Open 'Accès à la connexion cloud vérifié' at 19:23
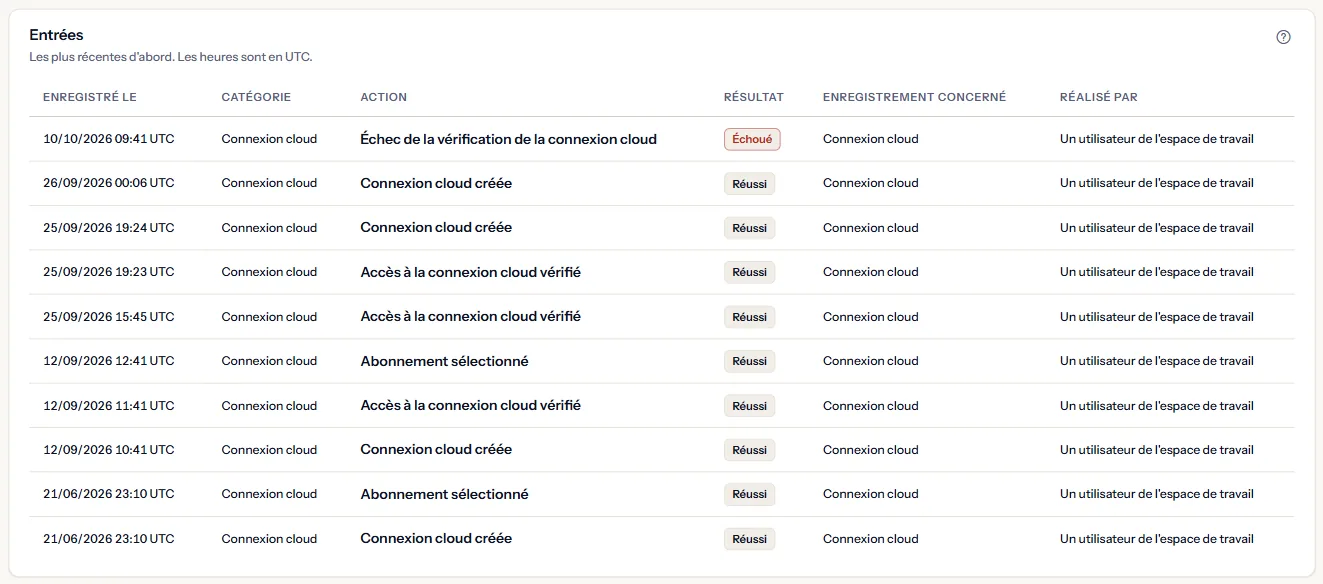This screenshot has height=584, width=1323. 471,272
